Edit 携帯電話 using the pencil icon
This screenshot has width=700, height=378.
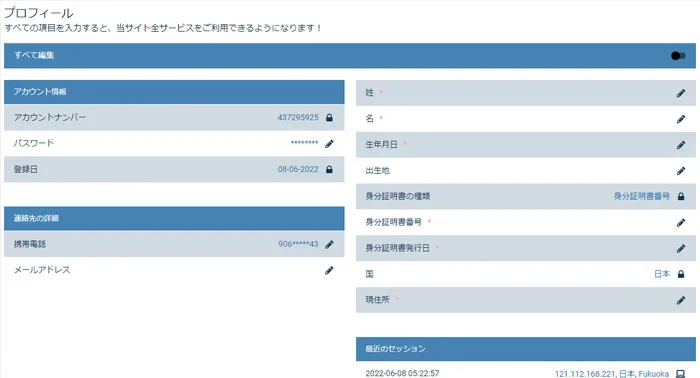[x=329, y=245]
